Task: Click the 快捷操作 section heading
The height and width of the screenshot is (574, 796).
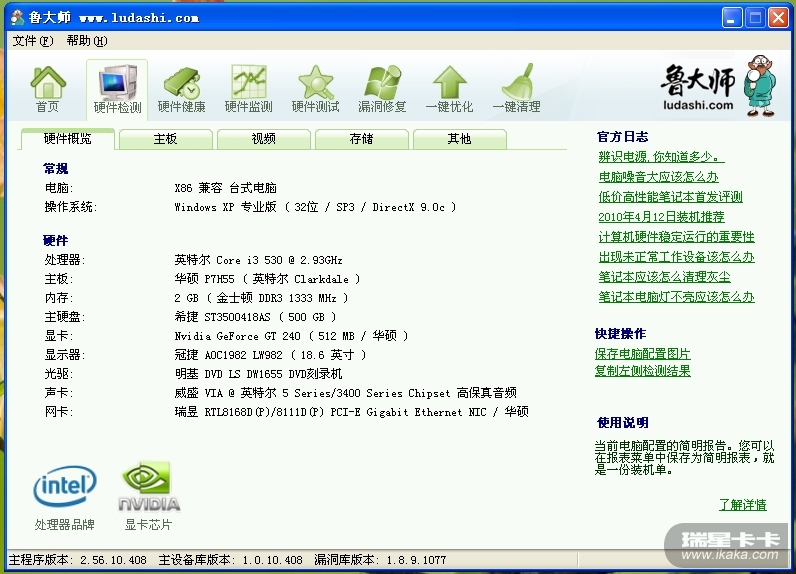Action: click(x=620, y=333)
